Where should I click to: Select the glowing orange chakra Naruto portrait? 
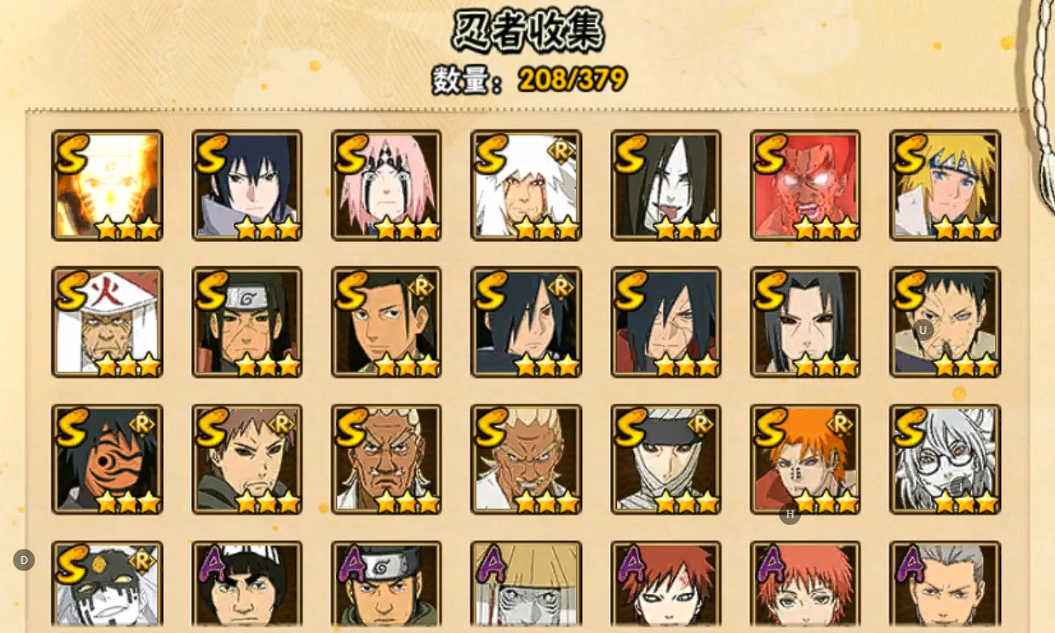(107, 186)
